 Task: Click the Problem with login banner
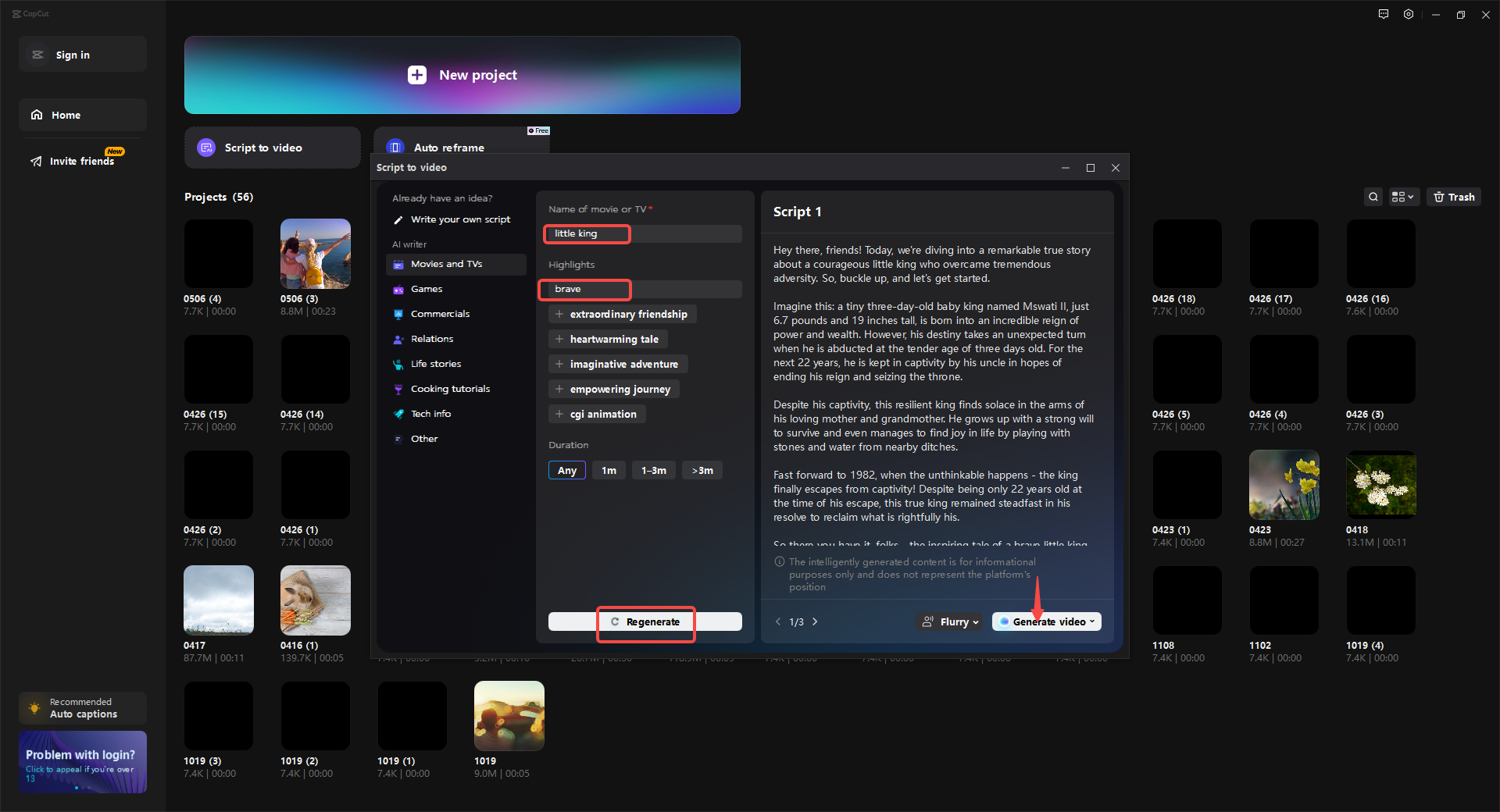[x=83, y=762]
